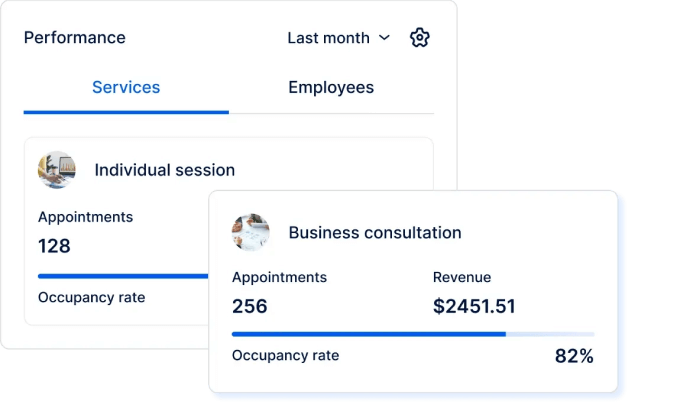Click Occupancy rate label in Business consultation
Image resolution: width=680 pixels, height=414 pixels.
click(285, 355)
